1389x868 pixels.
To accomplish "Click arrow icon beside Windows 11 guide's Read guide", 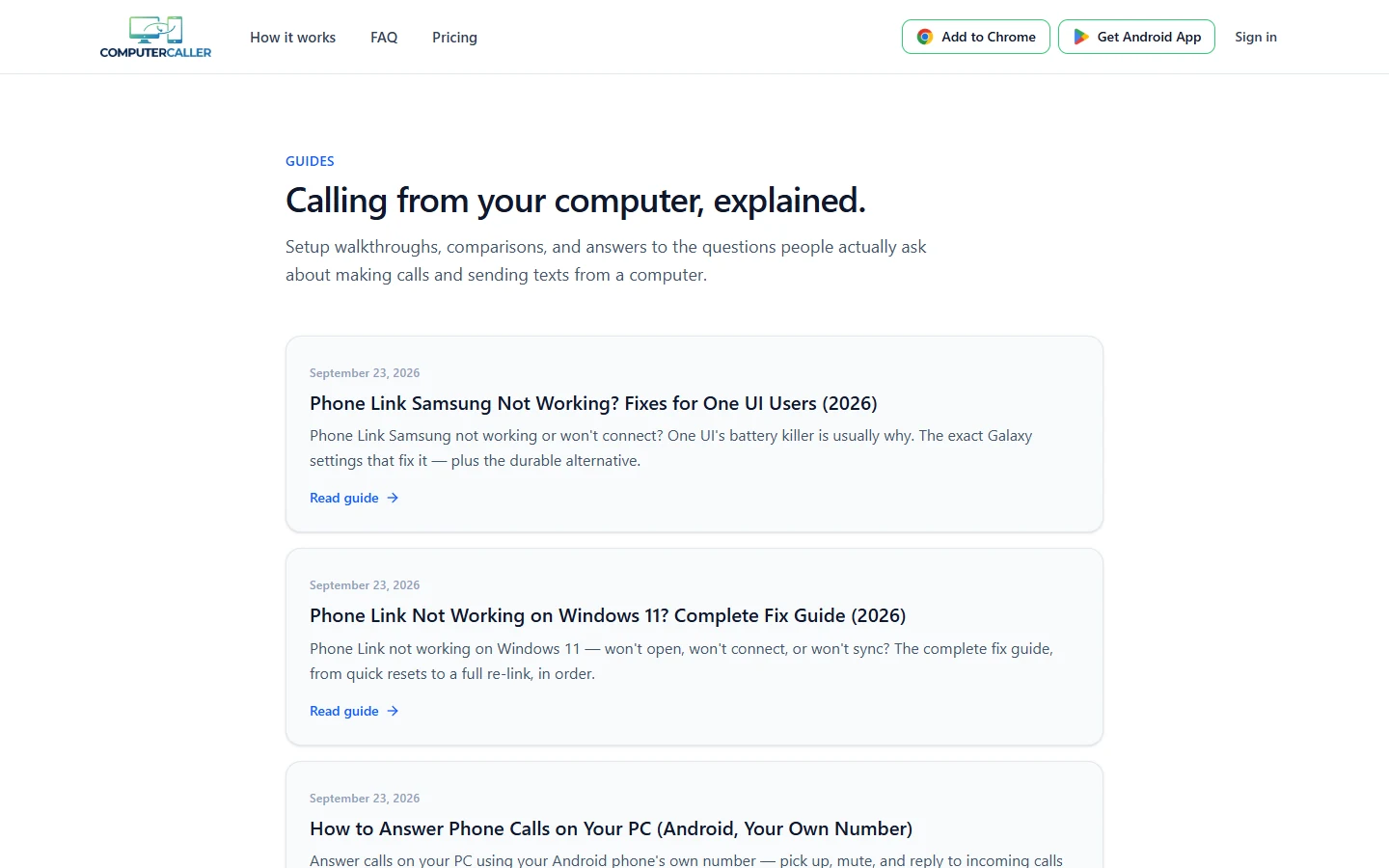I will (x=393, y=711).
